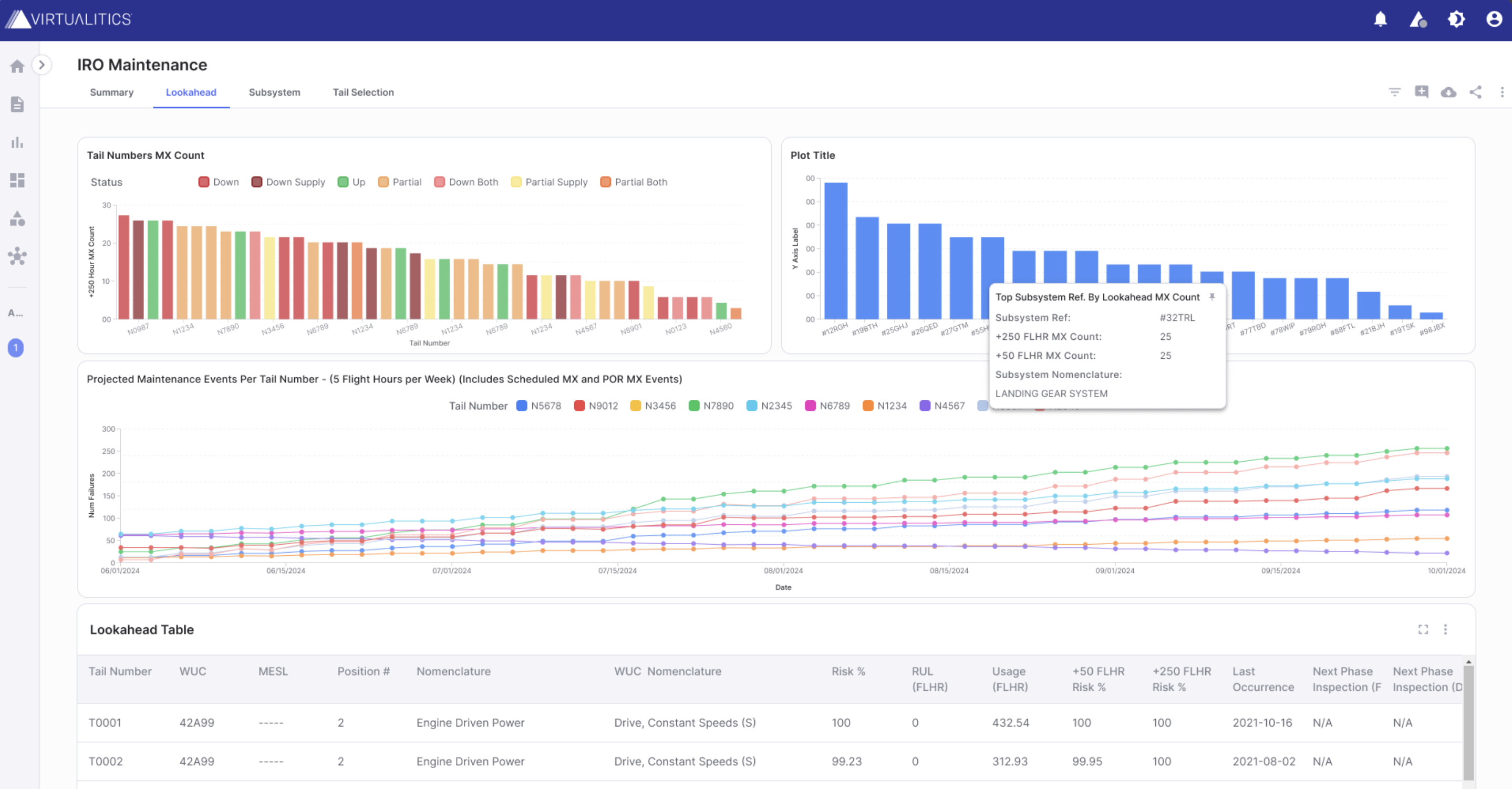The height and width of the screenshot is (789, 1512).
Task: Expand the Lookahead Table to fullscreen
Action: click(1423, 629)
